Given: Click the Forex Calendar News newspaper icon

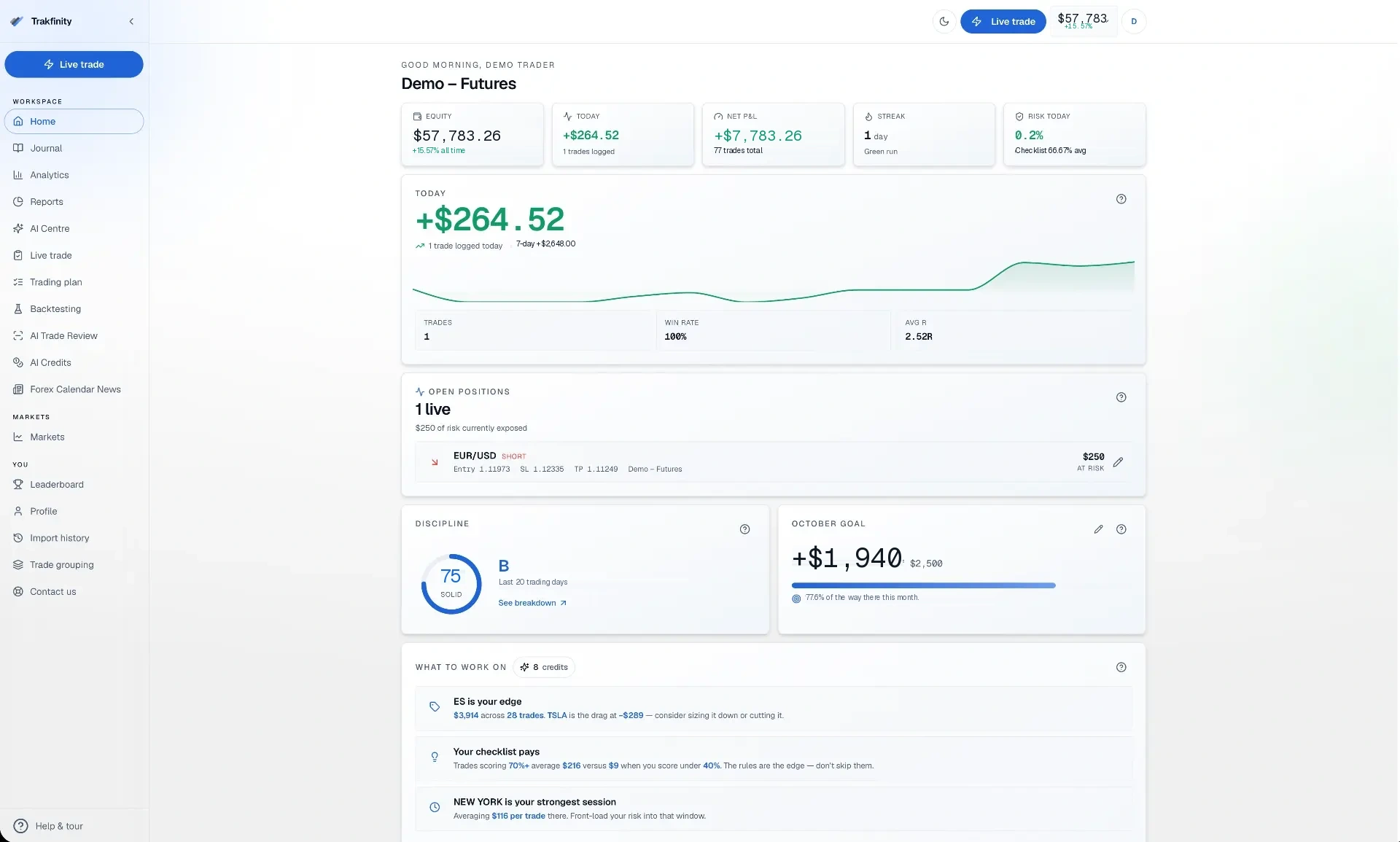Looking at the screenshot, I should (x=18, y=389).
